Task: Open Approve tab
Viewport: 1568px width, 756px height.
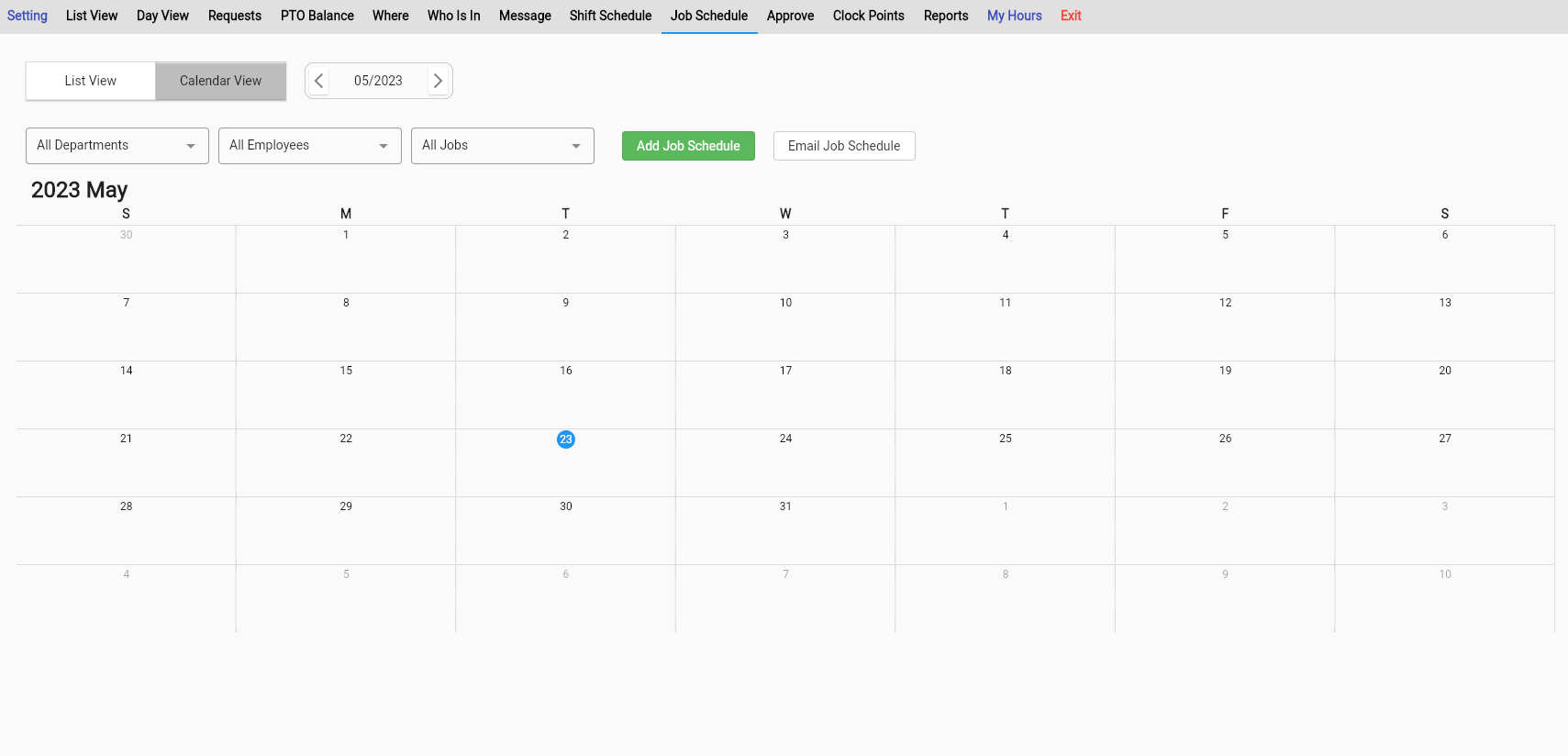Action: (791, 16)
